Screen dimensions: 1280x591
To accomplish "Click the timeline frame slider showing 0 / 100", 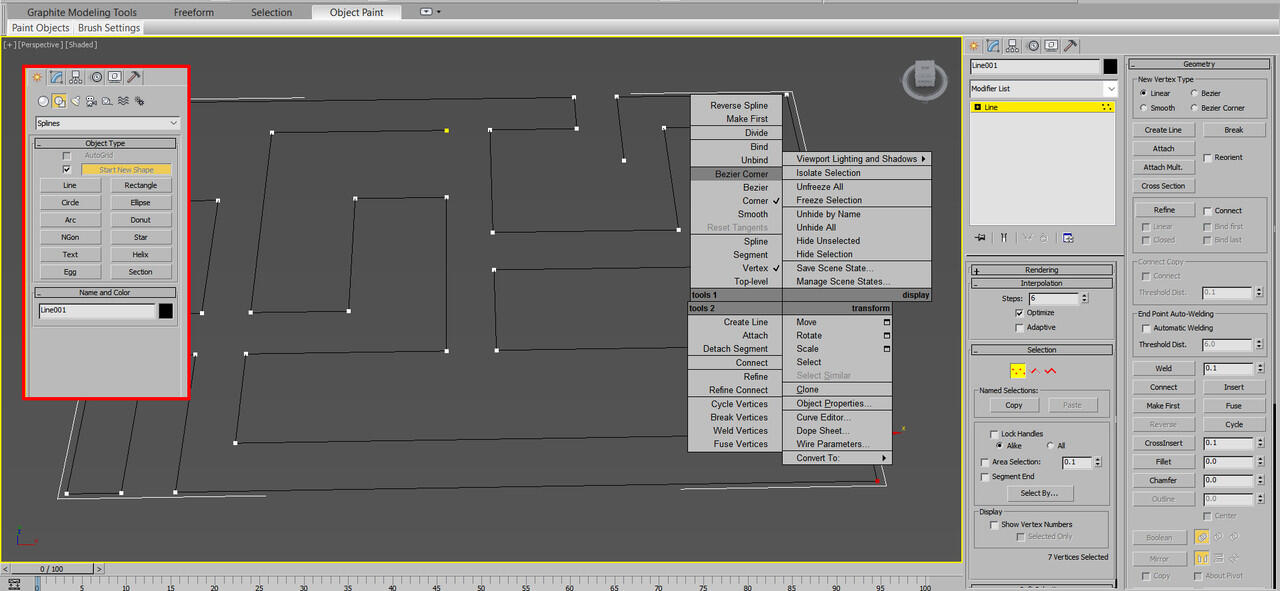I will tap(51, 569).
